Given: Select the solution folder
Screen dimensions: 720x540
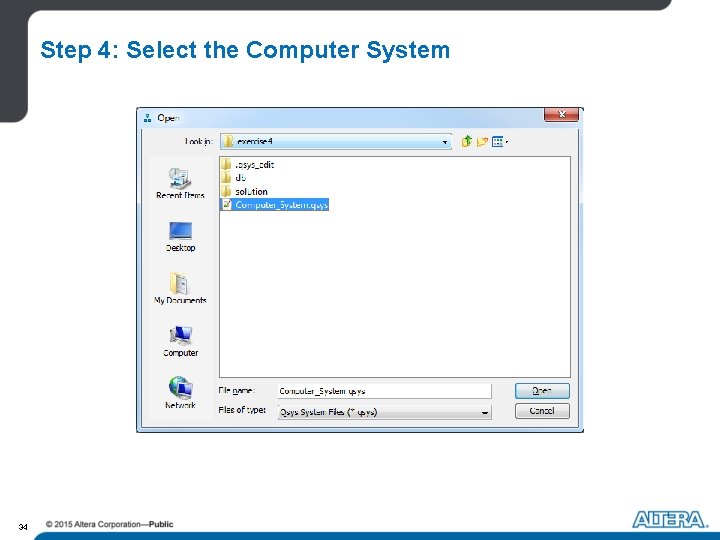Looking at the screenshot, I should click(x=244, y=191).
